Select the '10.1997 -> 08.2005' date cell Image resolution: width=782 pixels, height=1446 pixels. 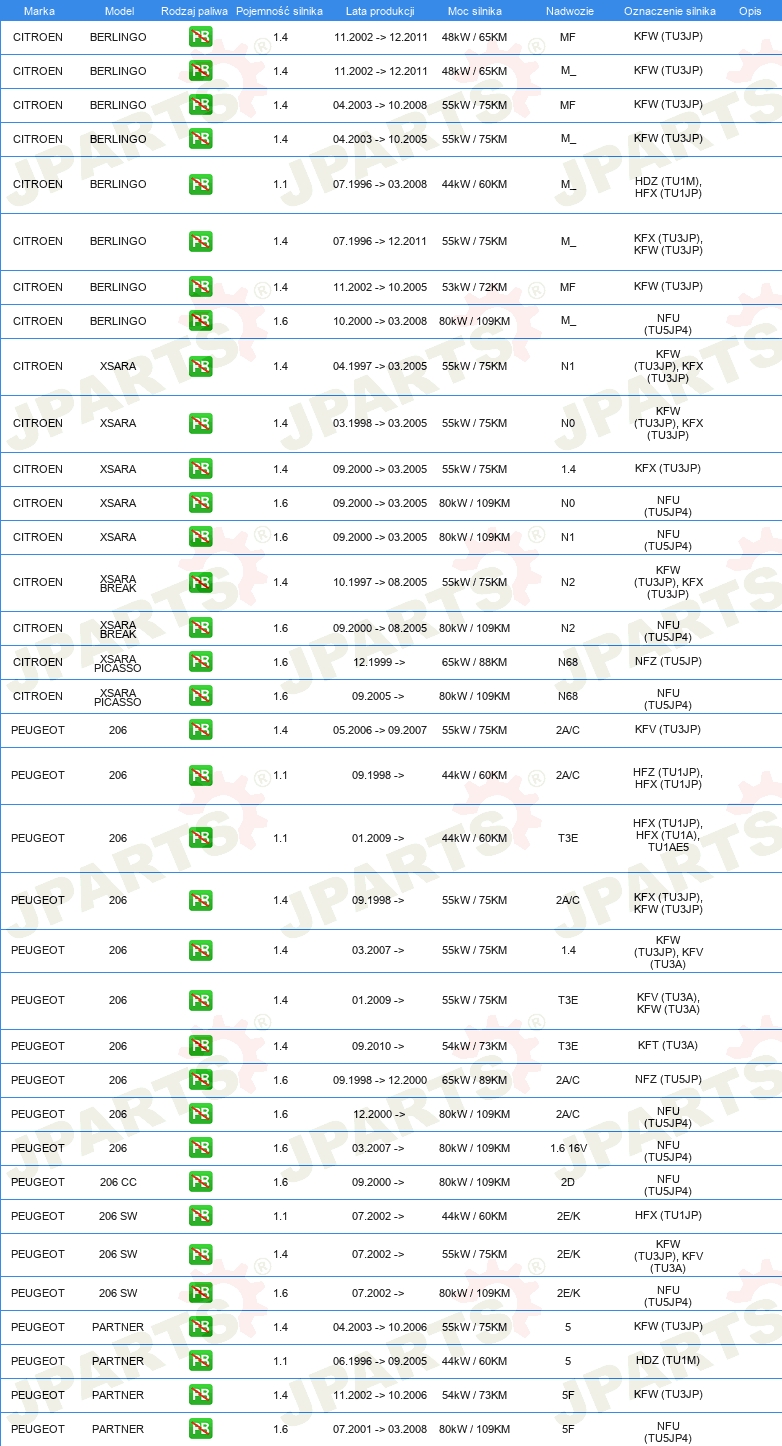point(380,582)
